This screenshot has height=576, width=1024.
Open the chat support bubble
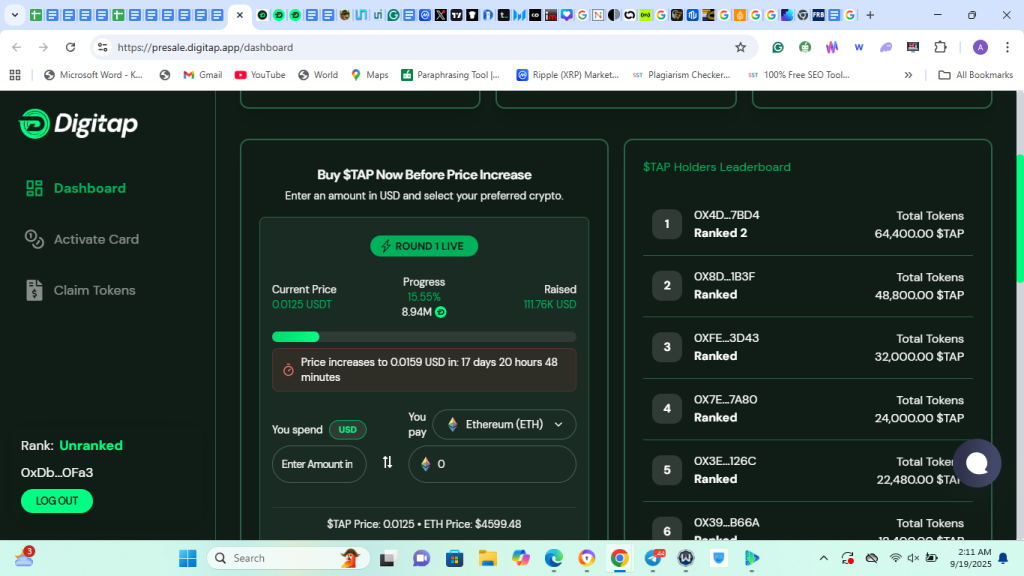coord(977,463)
